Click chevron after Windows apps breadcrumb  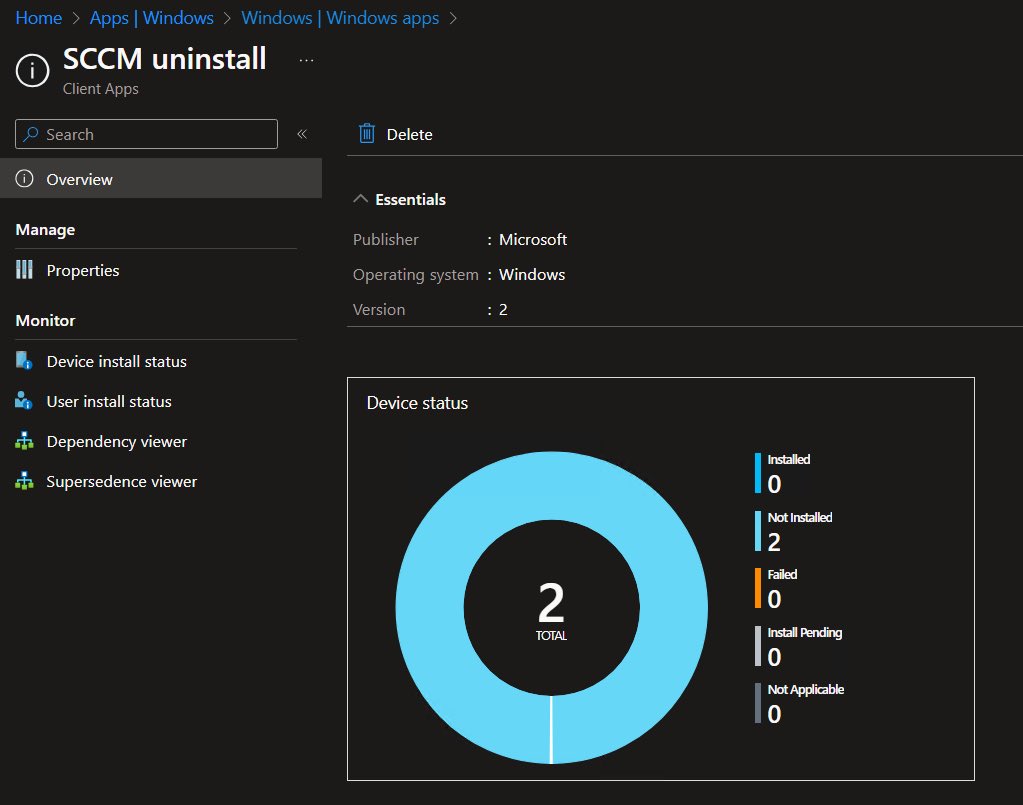click(453, 18)
